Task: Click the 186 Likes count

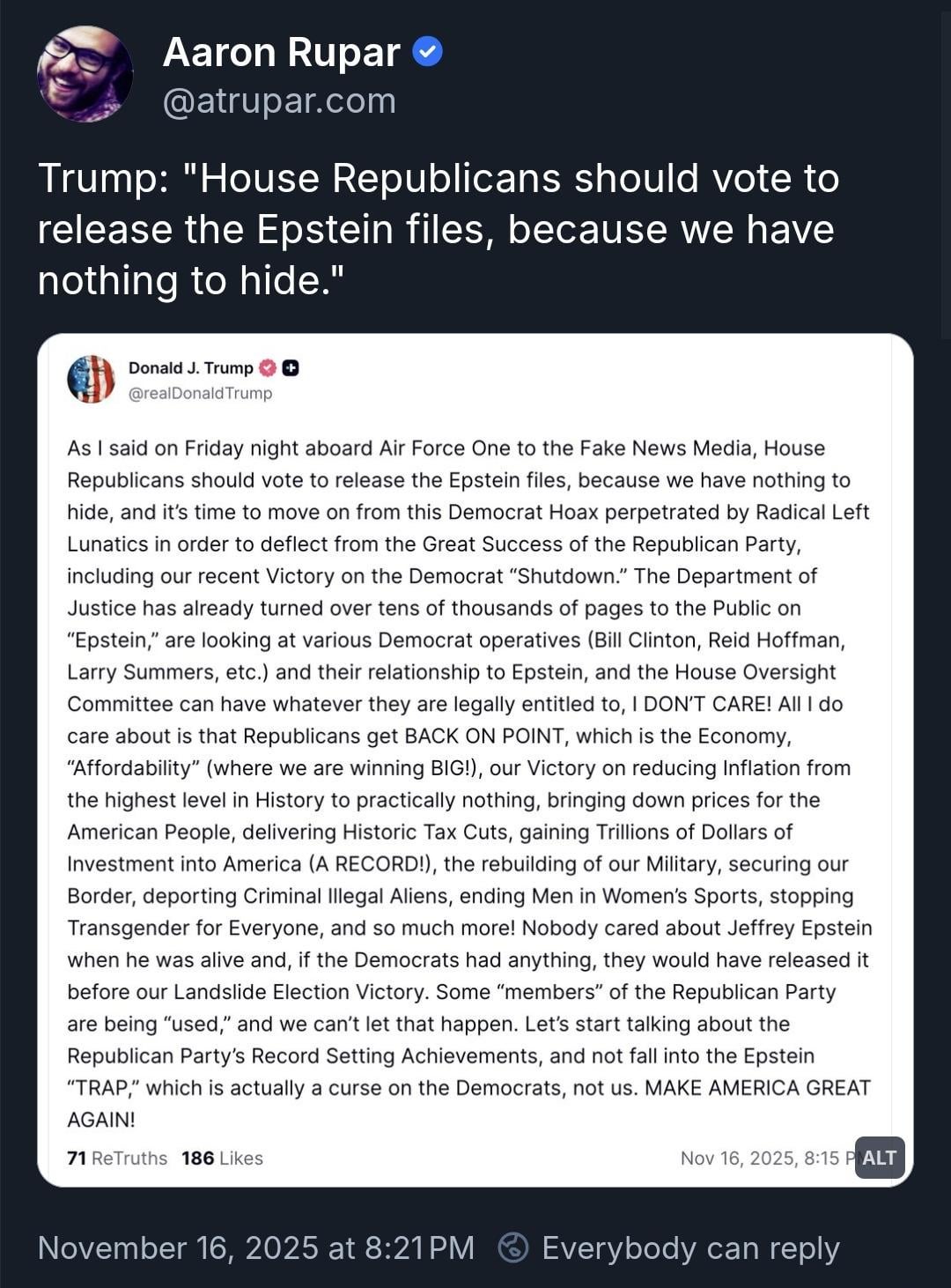Action: tap(222, 1158)
